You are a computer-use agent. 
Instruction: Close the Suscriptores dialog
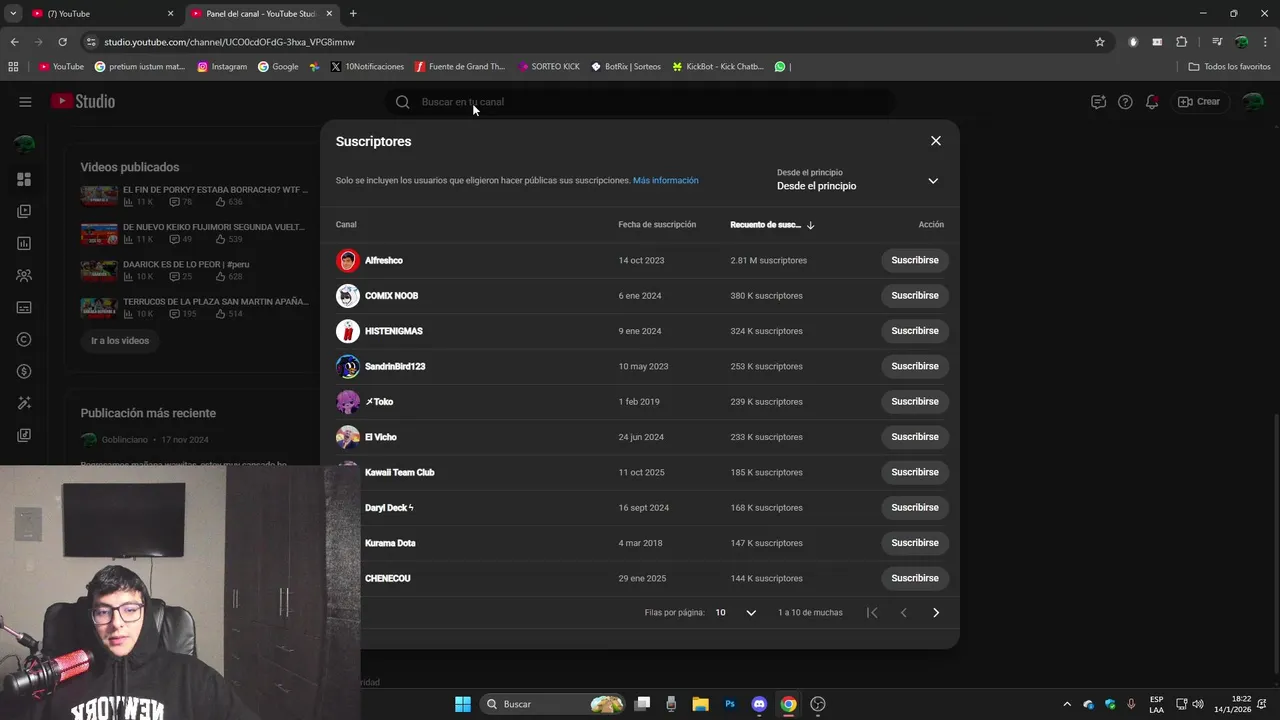pyautogui.click(x=936, y=141)
